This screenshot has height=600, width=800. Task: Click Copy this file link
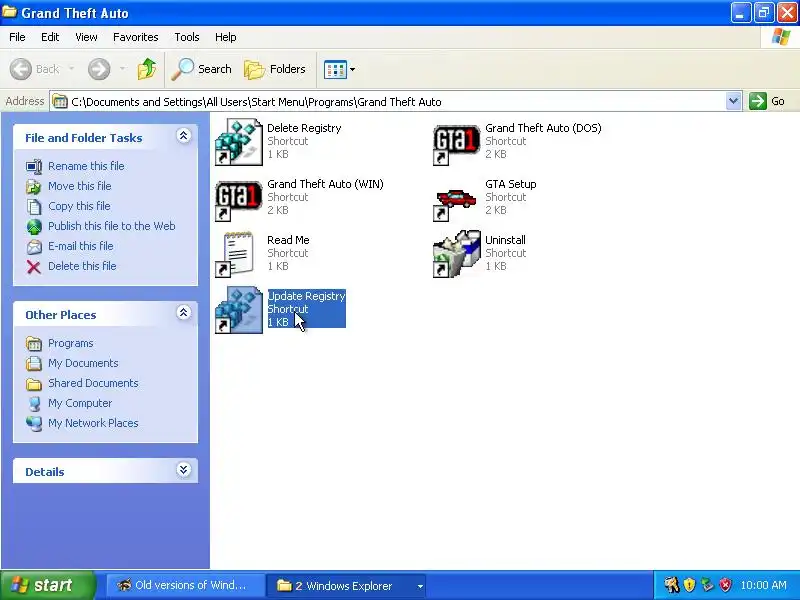(x=79, y=206)
